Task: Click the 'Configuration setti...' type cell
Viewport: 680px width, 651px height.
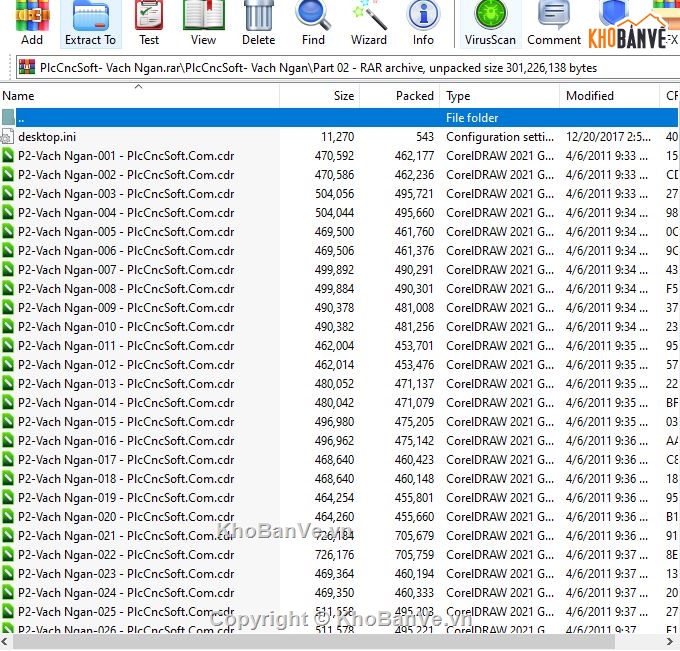Action: [x=500, y=137]
